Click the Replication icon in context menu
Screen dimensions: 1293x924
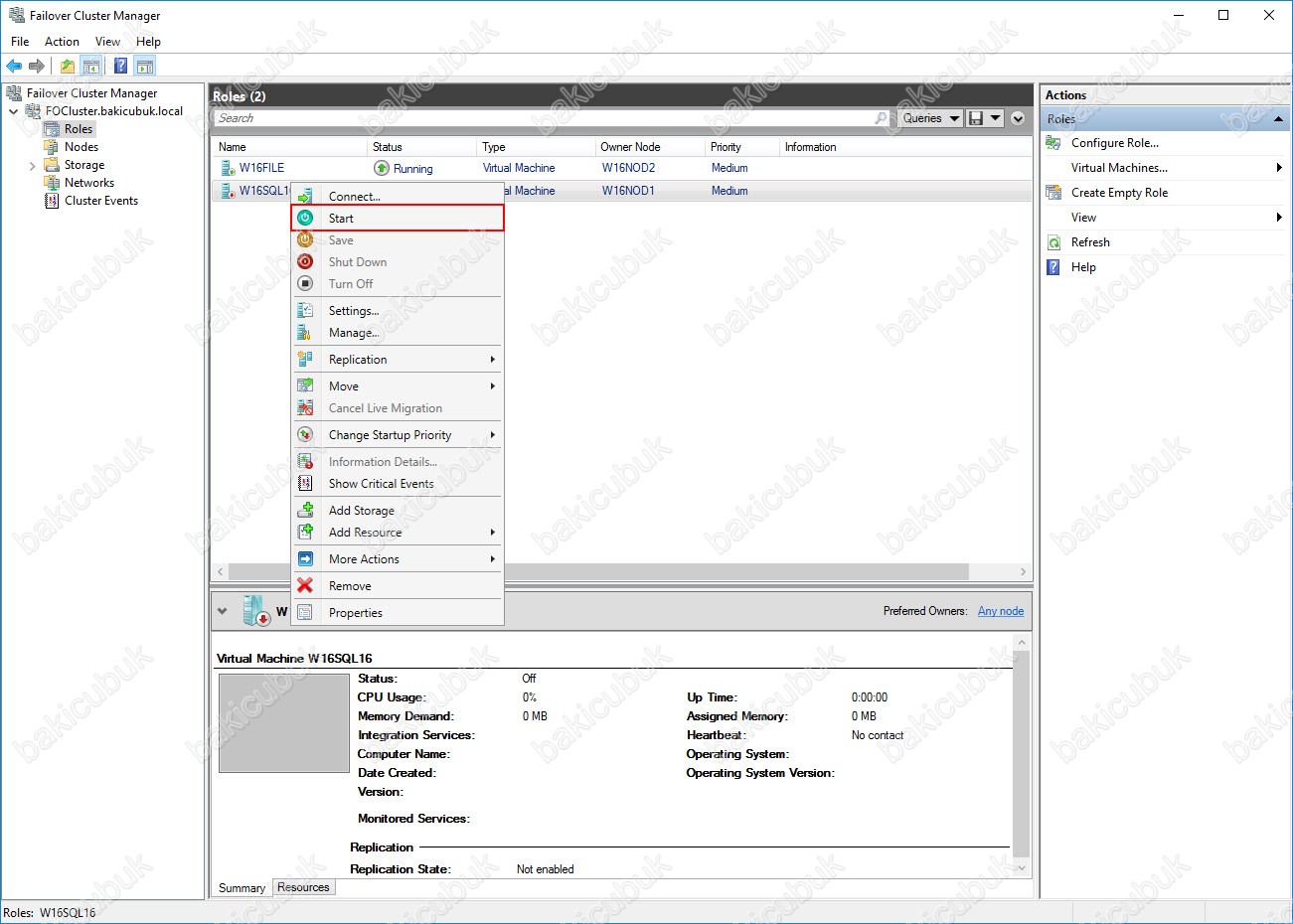(x=305, y=359)
